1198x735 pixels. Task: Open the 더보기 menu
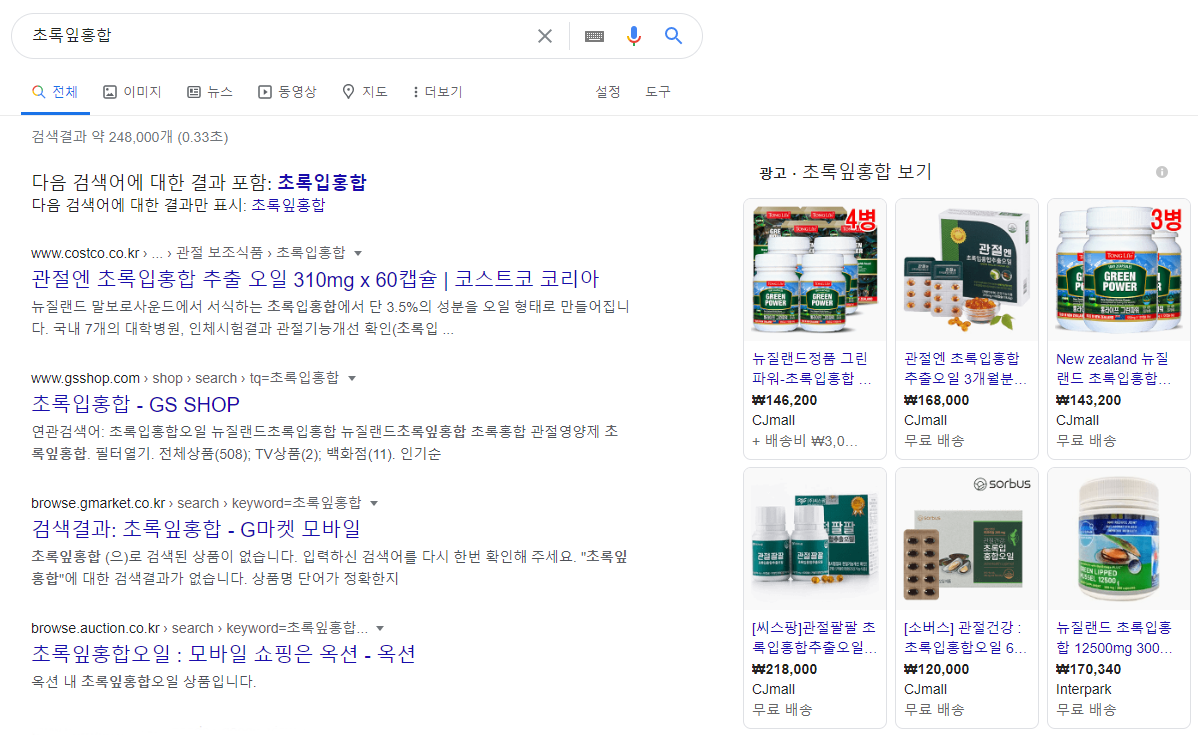[438, 92]
